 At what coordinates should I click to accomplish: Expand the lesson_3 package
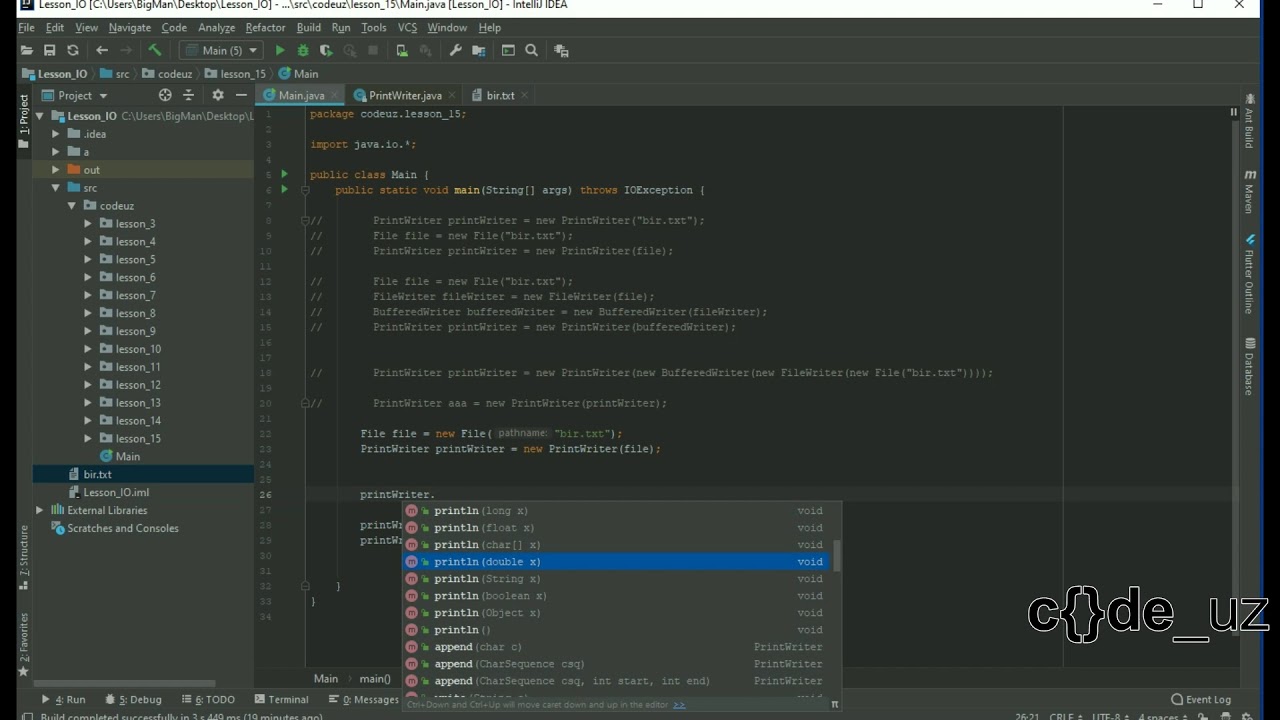[88, 224]
